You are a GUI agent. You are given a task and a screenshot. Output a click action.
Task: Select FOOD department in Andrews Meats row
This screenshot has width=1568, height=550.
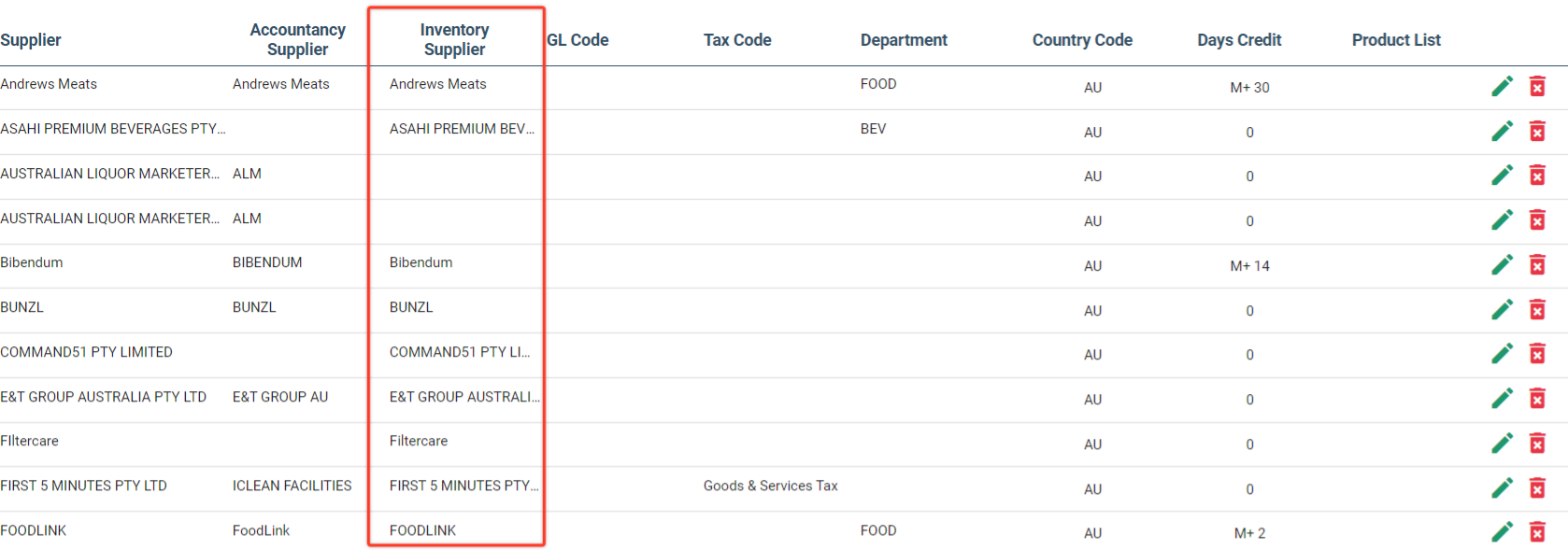tap(878, 84)
